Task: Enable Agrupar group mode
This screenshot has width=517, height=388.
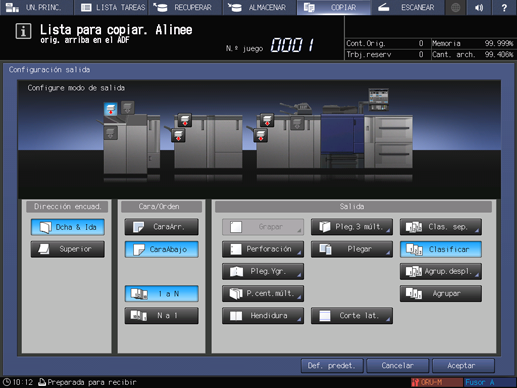Action: [441, 294]
